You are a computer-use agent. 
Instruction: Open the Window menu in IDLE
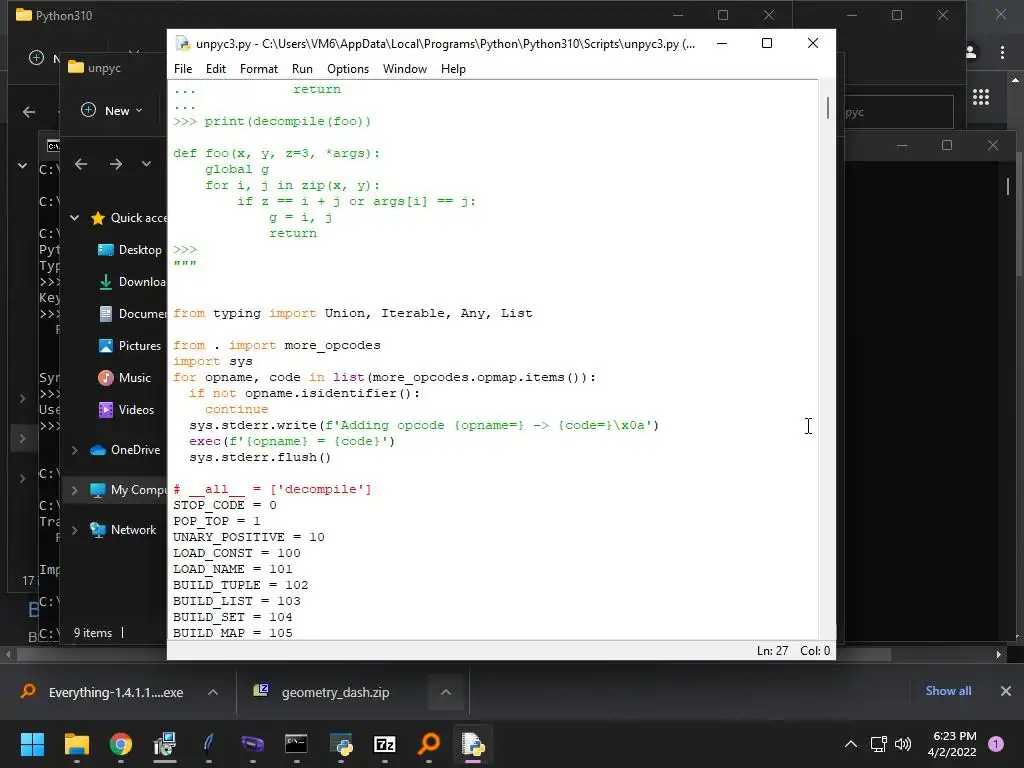pos(405,69)
